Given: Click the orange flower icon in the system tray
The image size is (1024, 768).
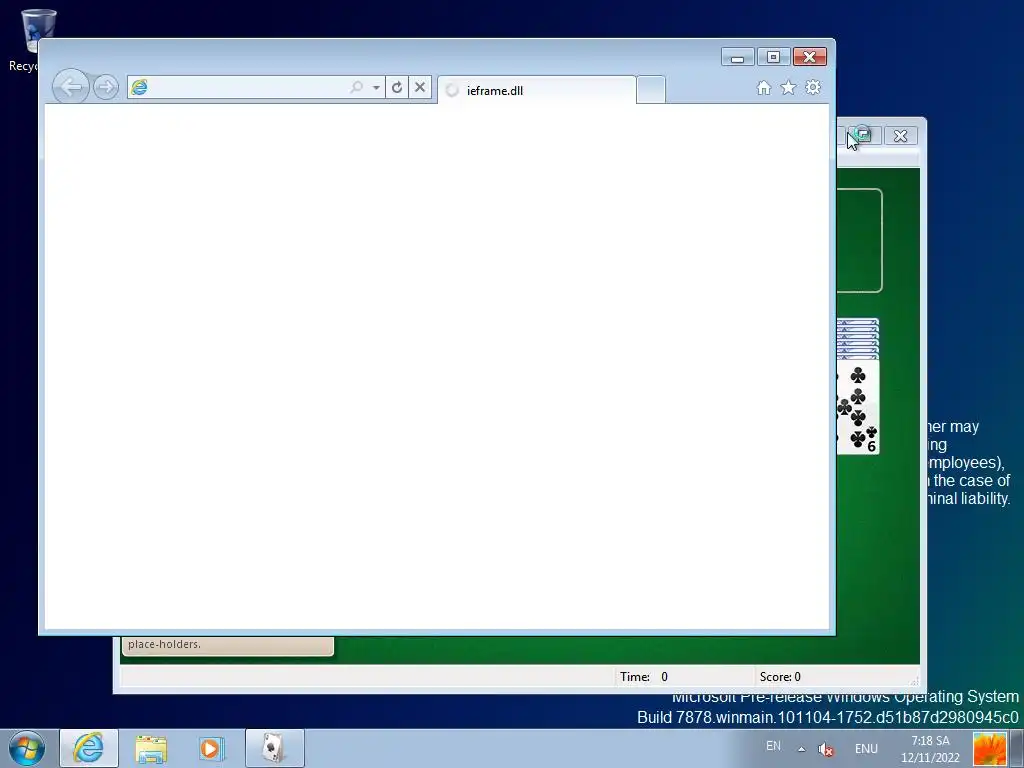Looking at the screenshot, I should [x=989, y=748].
